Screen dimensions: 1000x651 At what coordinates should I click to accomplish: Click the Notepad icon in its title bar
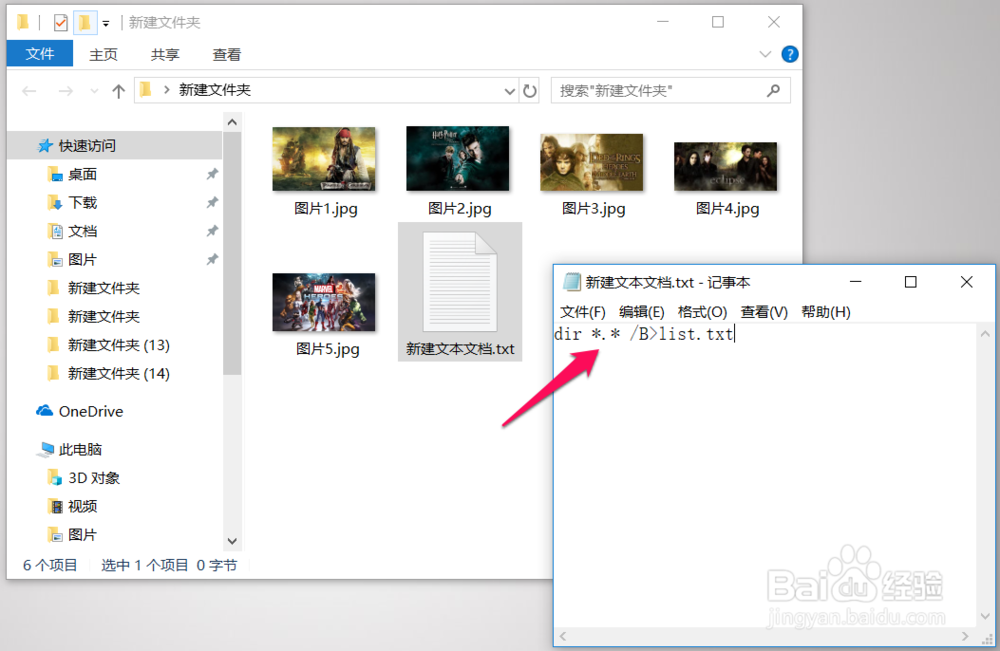pos(571,282)
